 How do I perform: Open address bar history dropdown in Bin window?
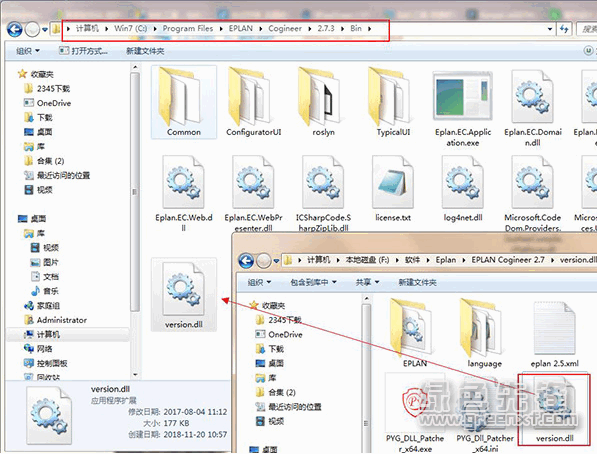pyautogui.click(x=550, y=29)
